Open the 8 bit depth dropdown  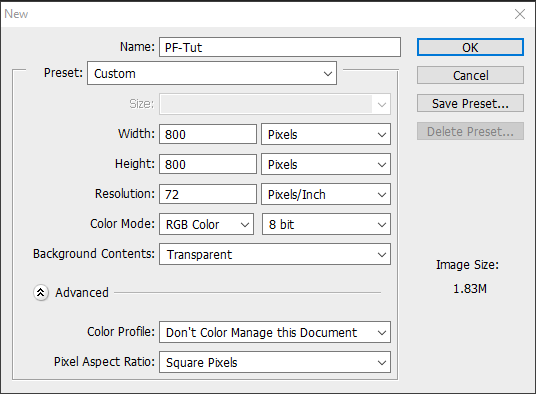(326, 224)
